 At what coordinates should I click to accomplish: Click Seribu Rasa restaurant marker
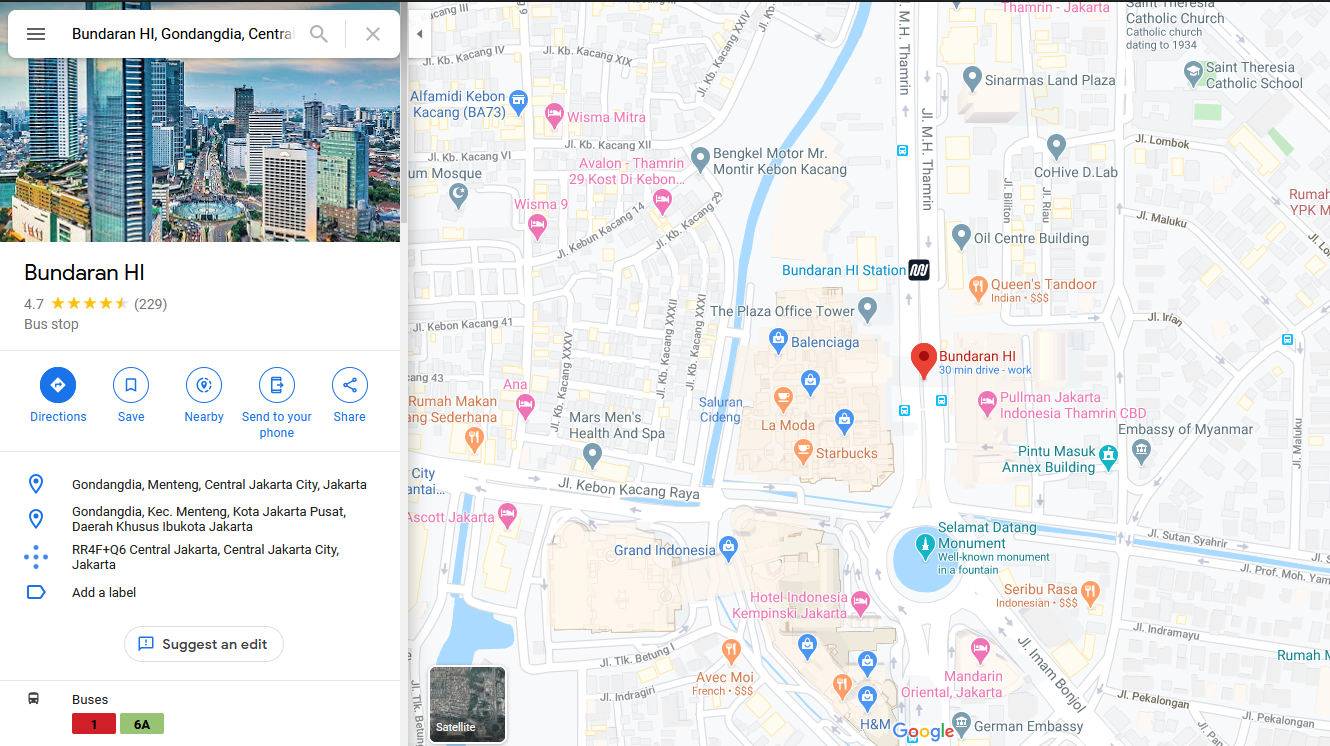pyautogui.click(x=1090, y=591)
